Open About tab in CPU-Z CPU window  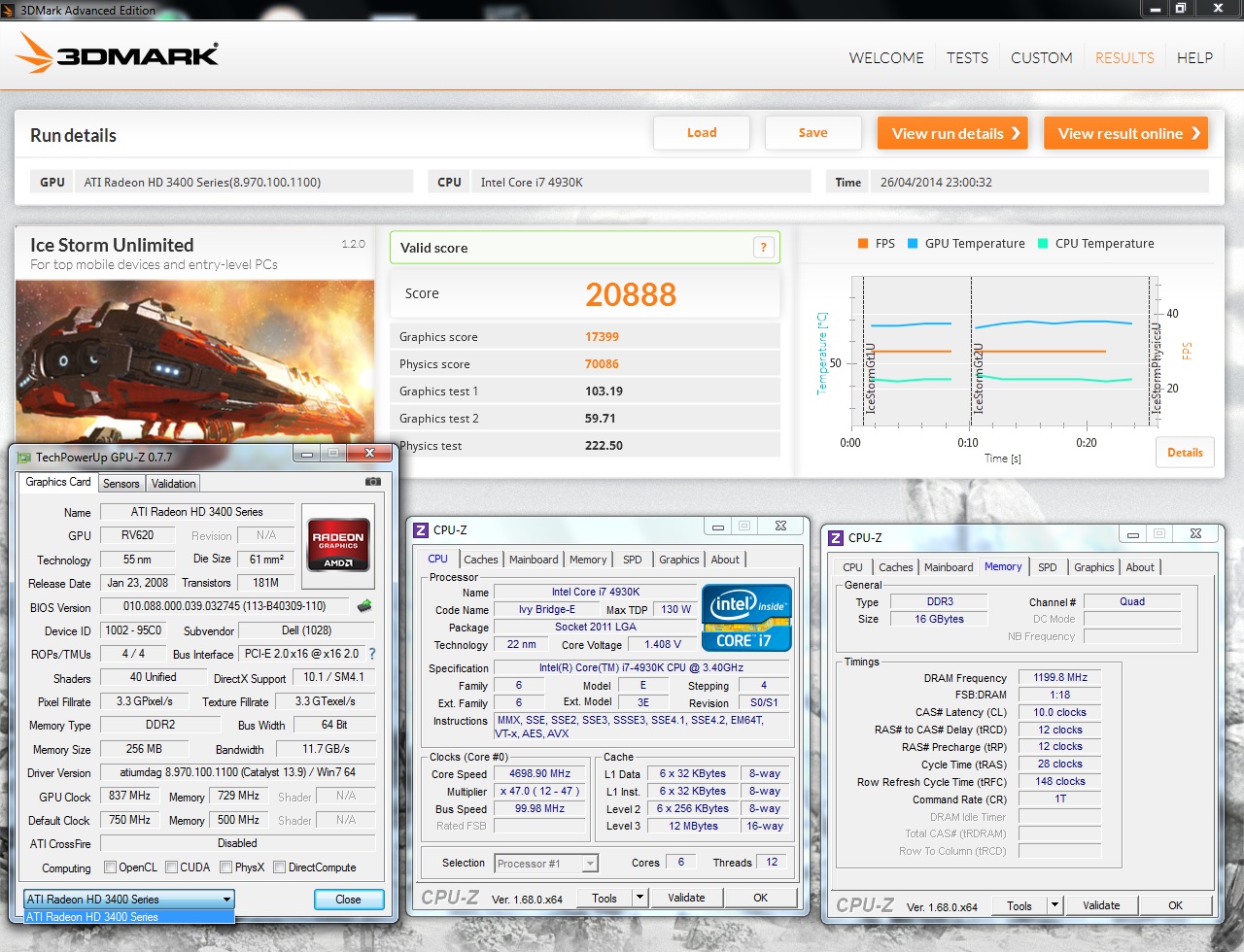[725, 560]
